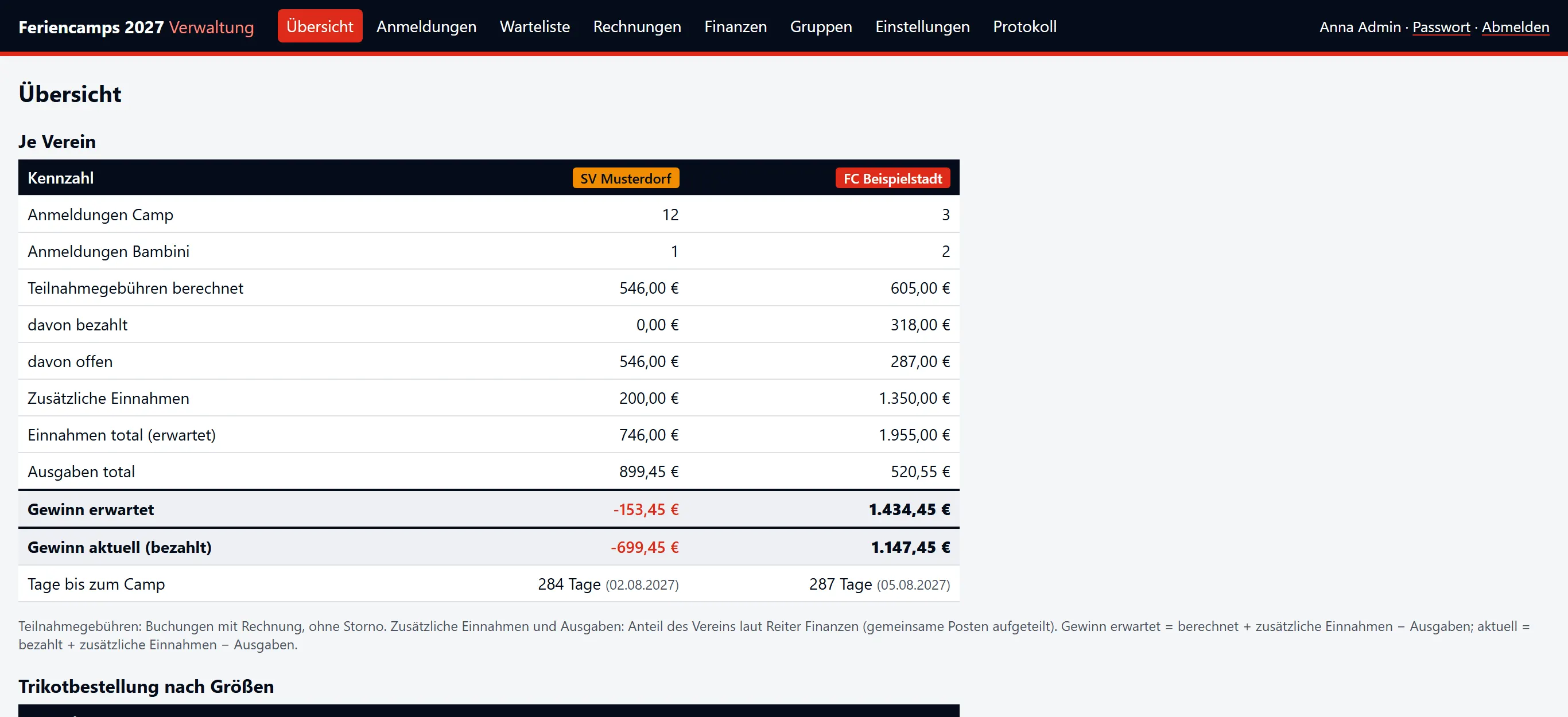
Task: Click Gewinn aktuell (bezahlt) label
Action: (x=119, y=547)
